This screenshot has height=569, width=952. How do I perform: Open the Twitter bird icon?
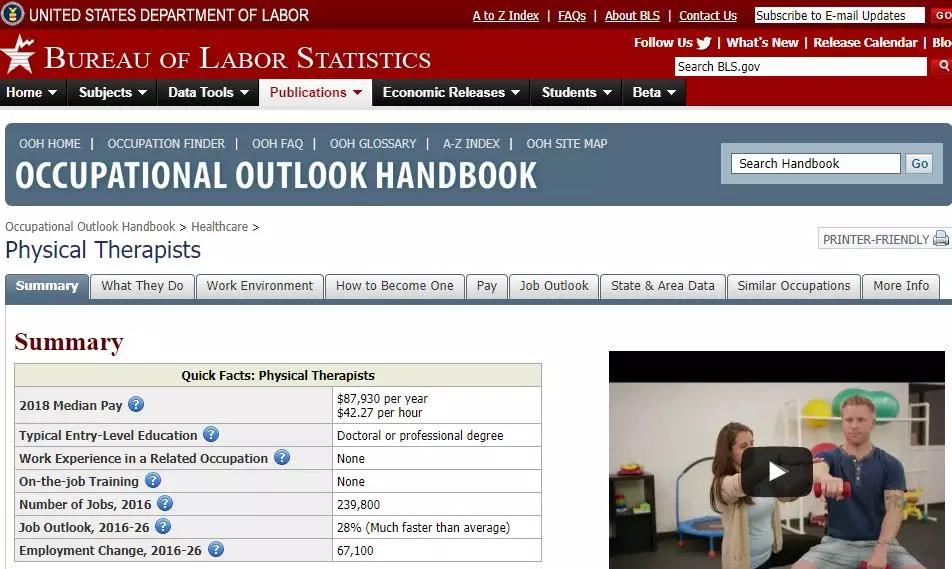[704, 43]
